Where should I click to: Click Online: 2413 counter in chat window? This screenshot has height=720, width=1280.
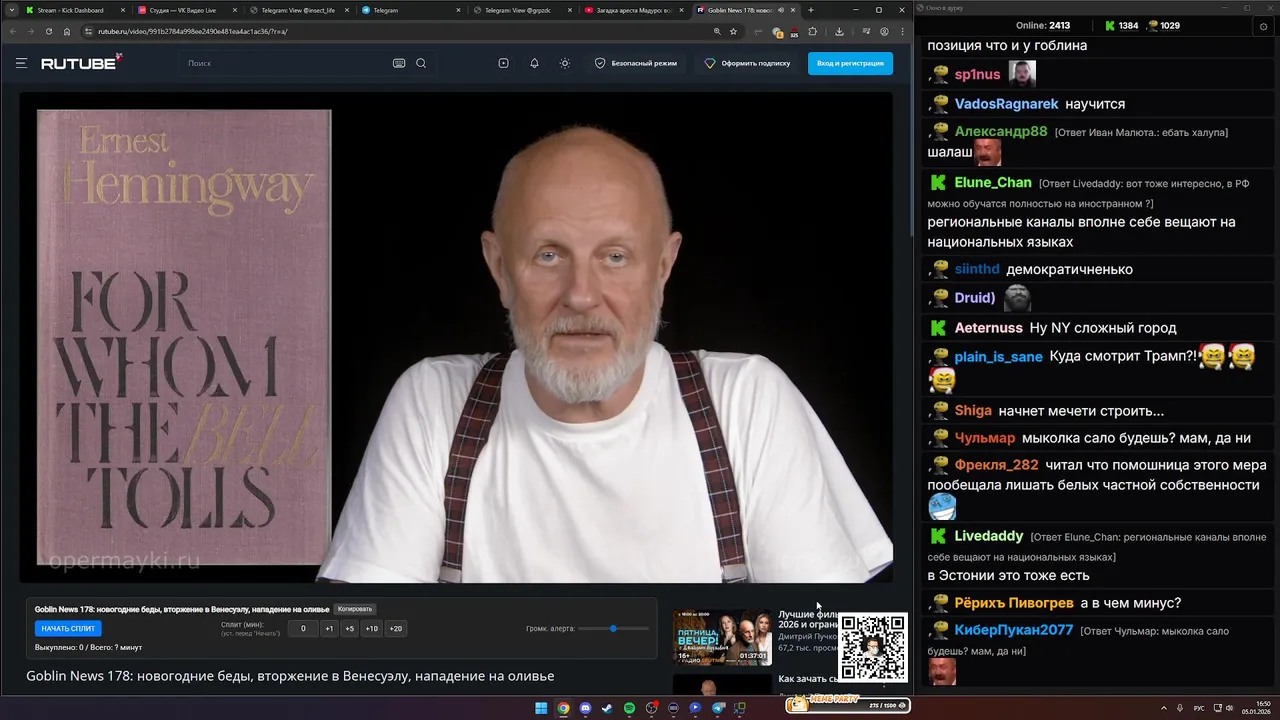pyautogui.click(x=1042, y=26)
